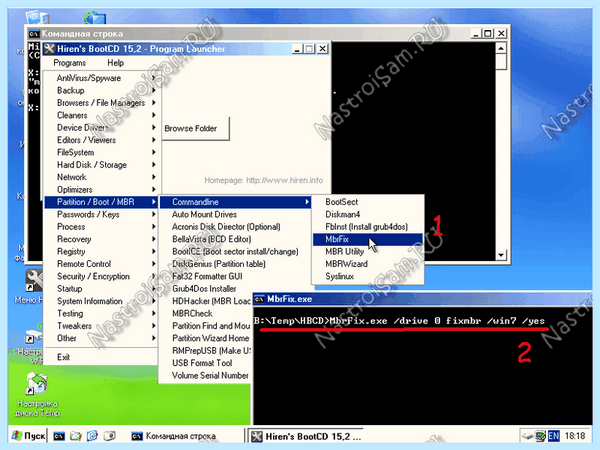Open Optimizers category
Image resolution: width=600 pixels, height=450 pixels.
[x=101, y=189]
